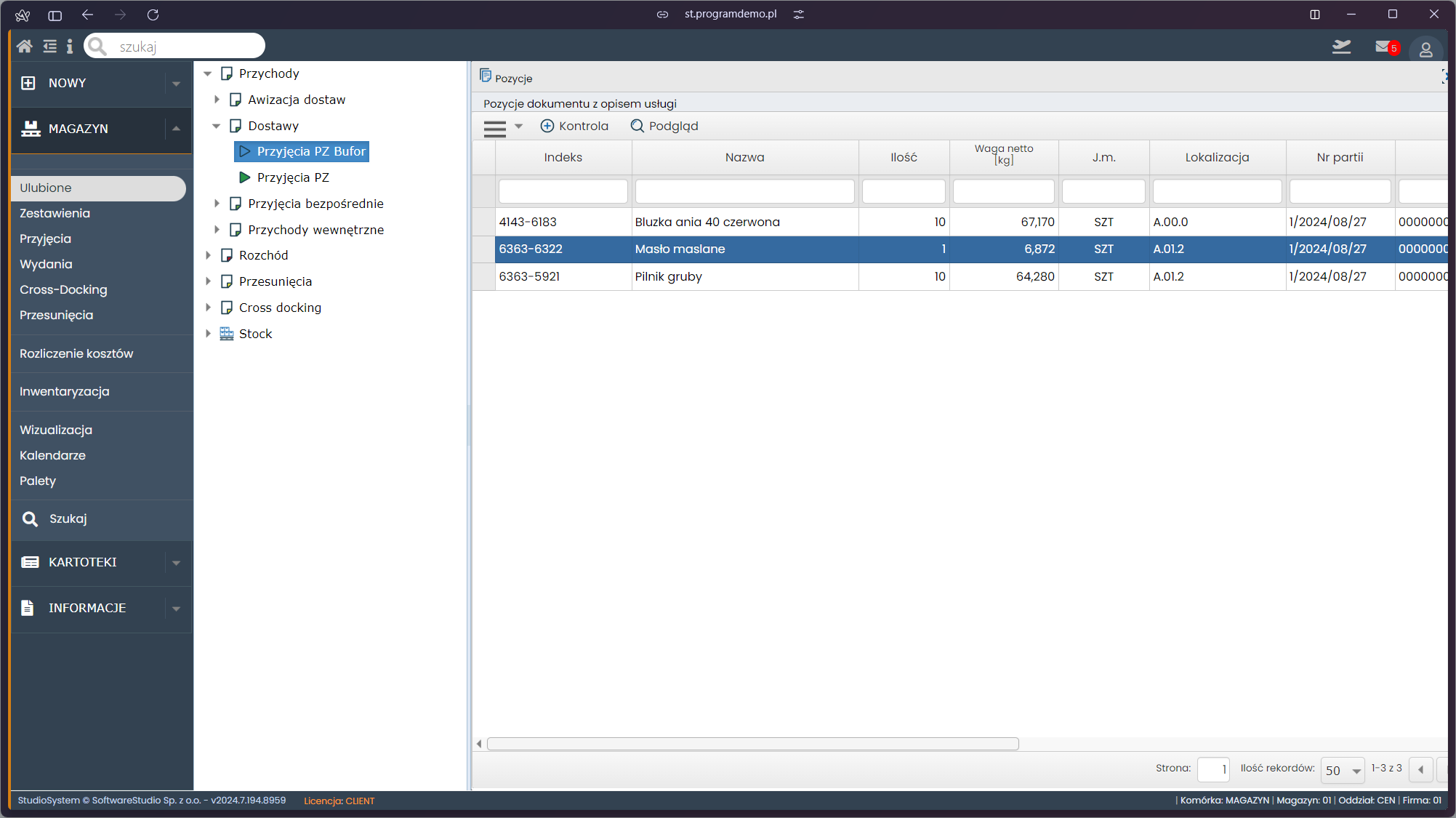
Task: Focus the Nazwa column filter field
Action: pyautogui.click(x=745, y=191)
